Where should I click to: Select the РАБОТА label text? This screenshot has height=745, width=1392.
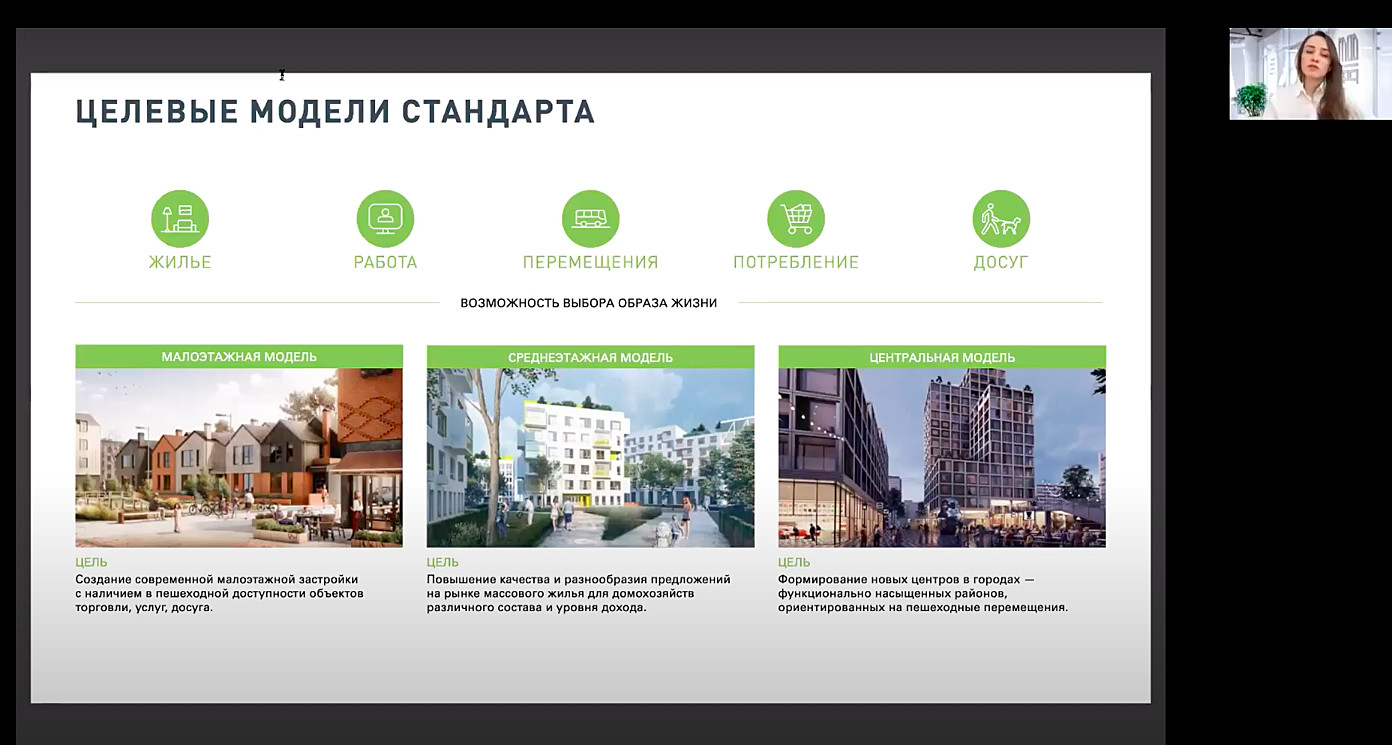(x=385, y=263)
